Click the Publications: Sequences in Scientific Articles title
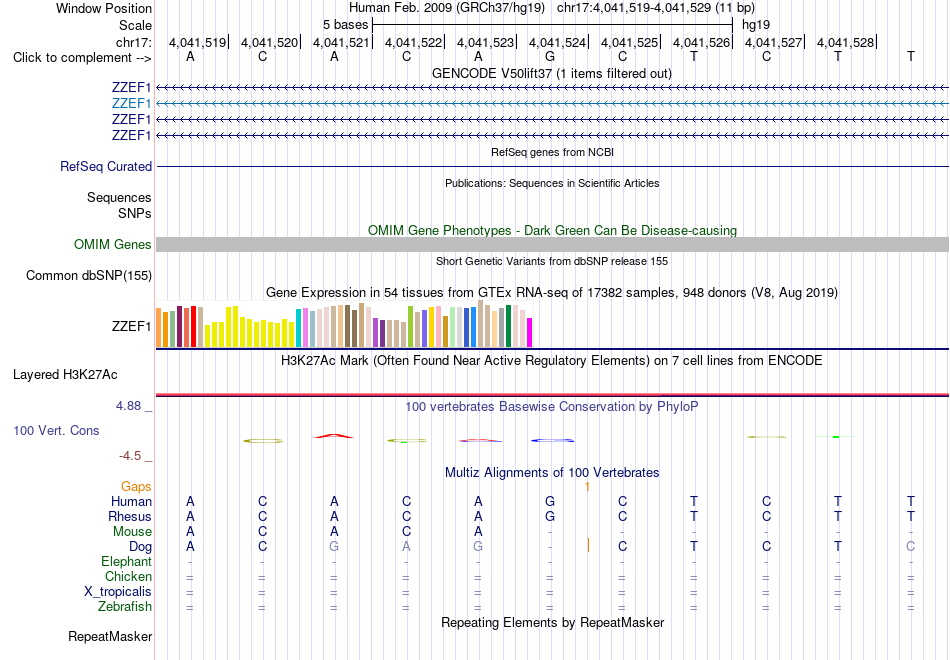 (x=552, y=183)
